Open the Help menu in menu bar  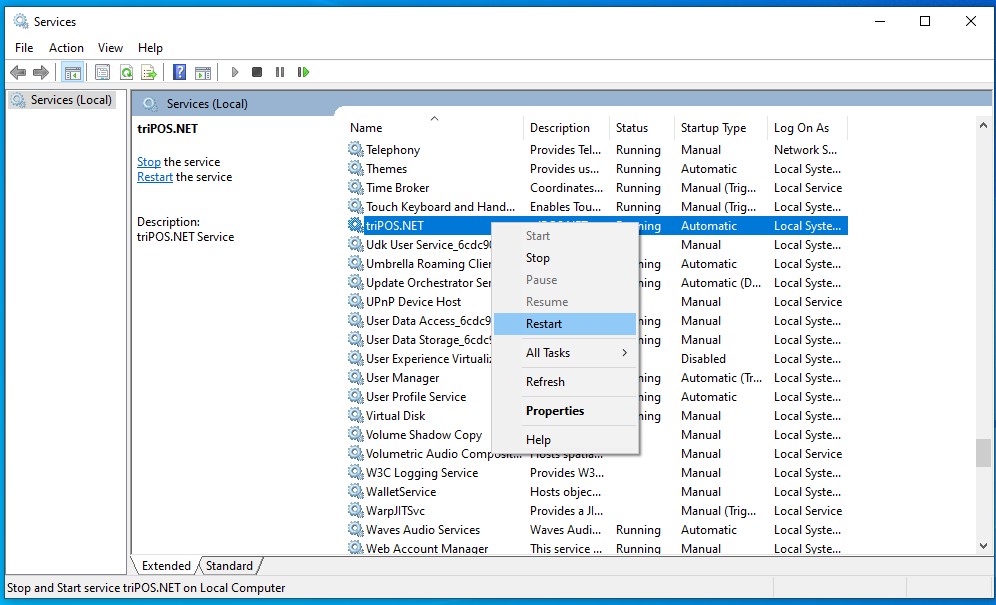[150, 48]
